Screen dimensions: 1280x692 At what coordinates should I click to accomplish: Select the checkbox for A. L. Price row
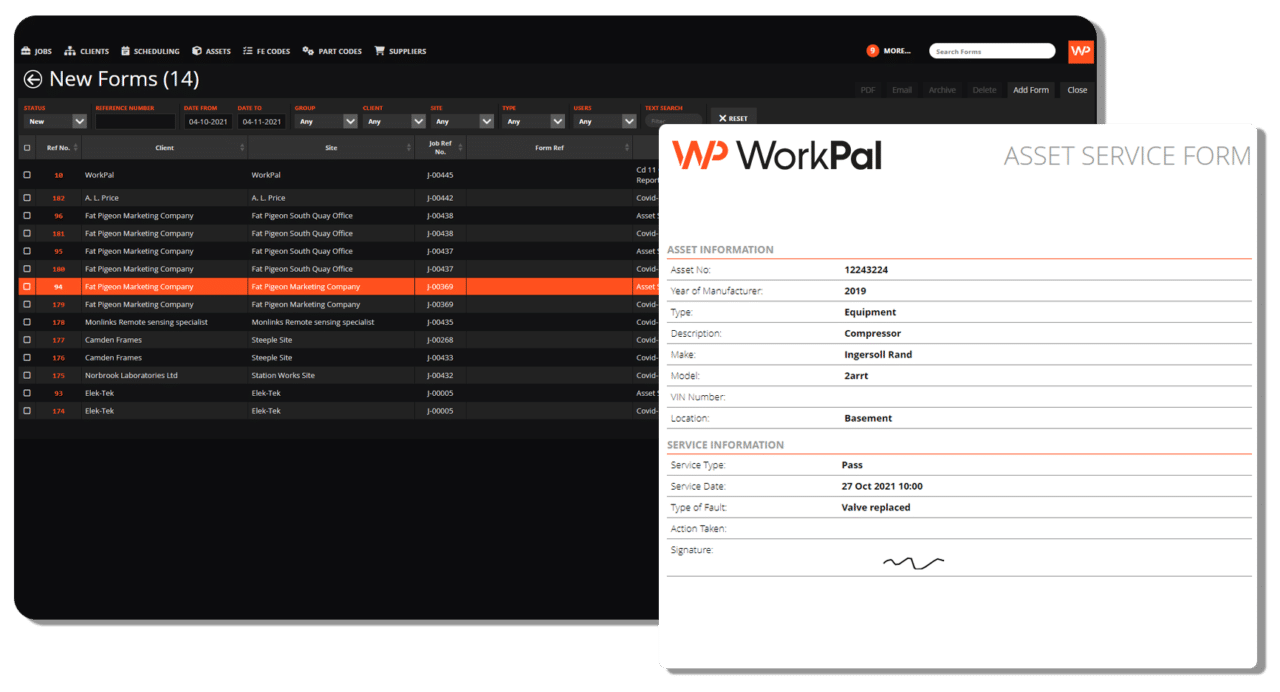point(26,197)
